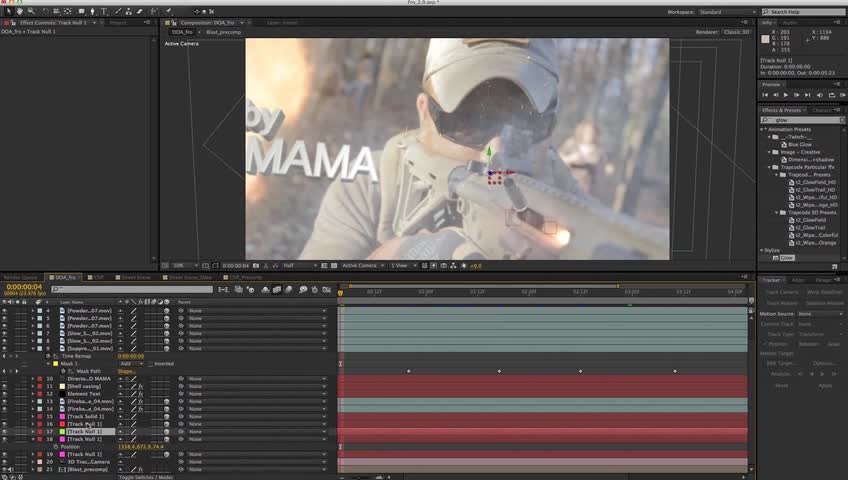
Task: Open the 1 View layout dropdown
Action: tap(403, 265)
